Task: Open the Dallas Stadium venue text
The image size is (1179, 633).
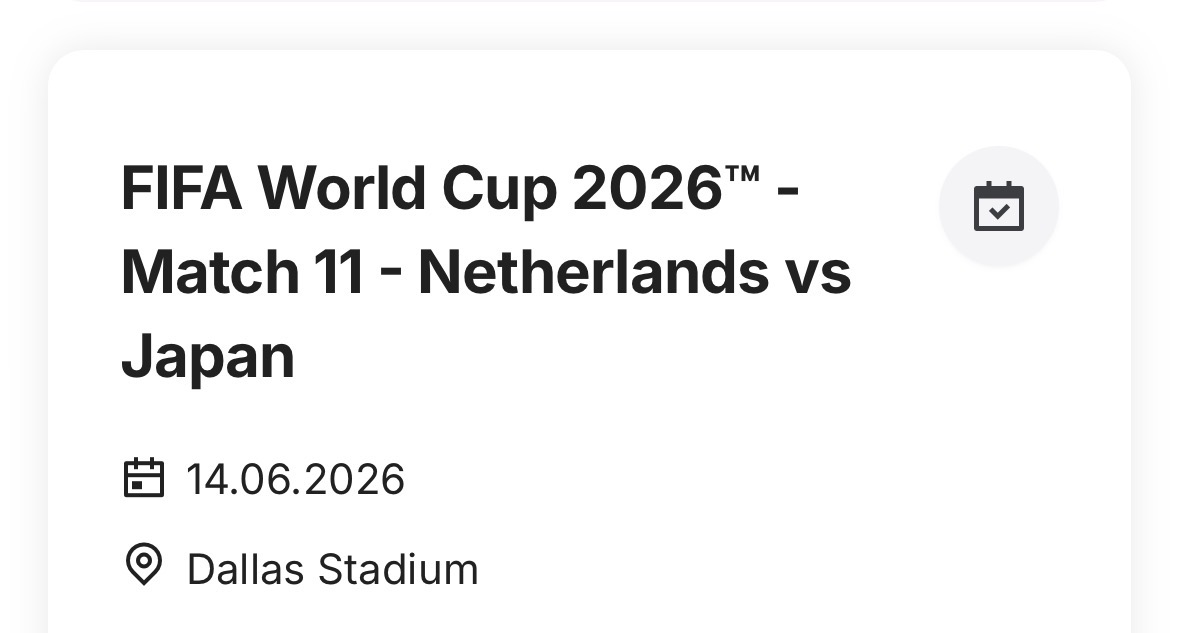Action: point(332,569)
